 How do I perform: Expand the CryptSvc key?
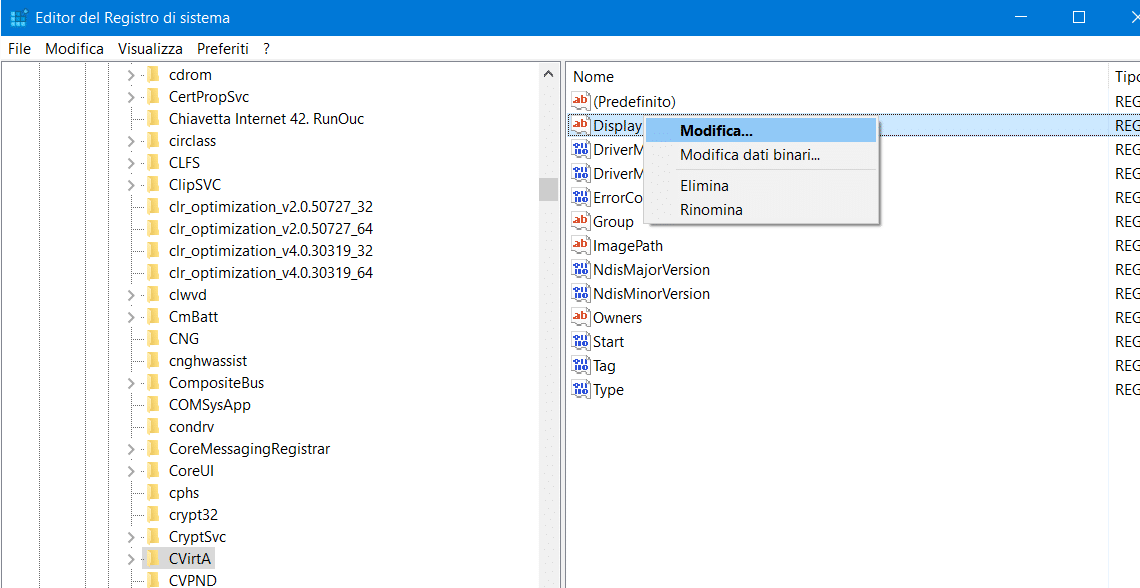click(131, 536)
